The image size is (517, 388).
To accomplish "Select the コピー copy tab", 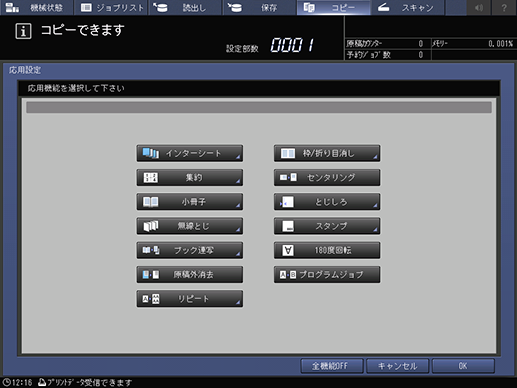I will point(333,7).
